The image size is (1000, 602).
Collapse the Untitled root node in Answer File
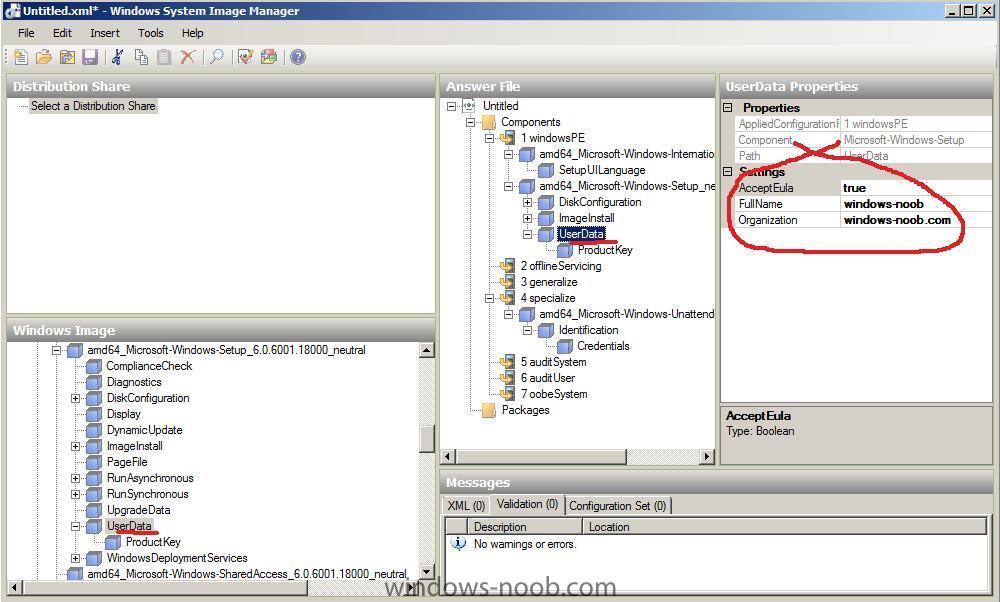click(452, 106)
